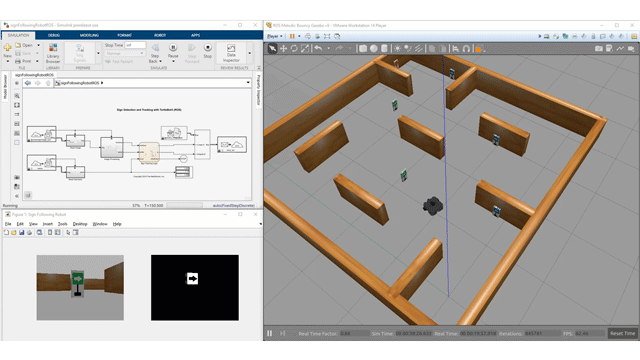Click Open in the Simulink File group

24,45
